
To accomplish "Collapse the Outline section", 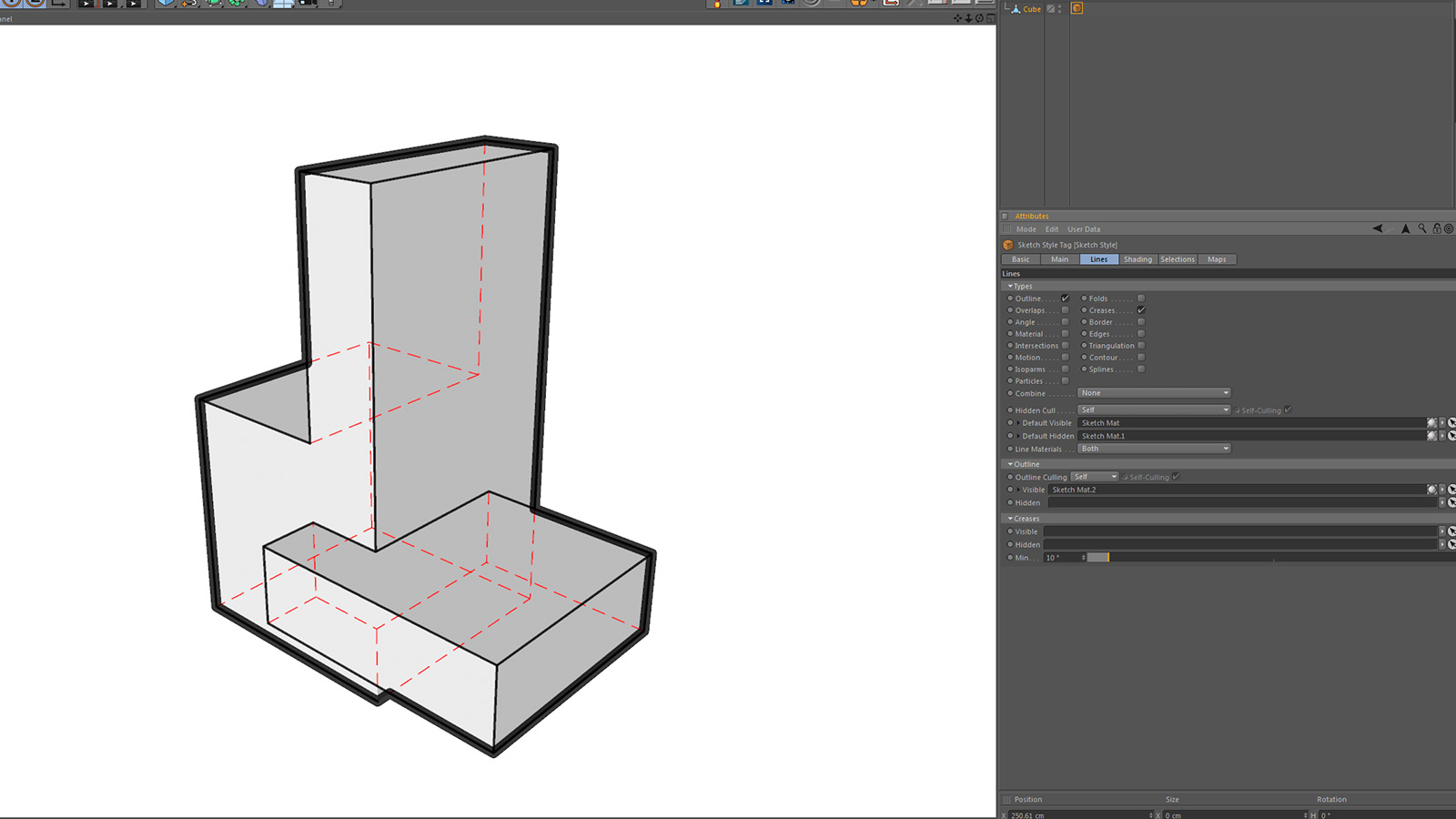I will click(x=1010, y=464).
